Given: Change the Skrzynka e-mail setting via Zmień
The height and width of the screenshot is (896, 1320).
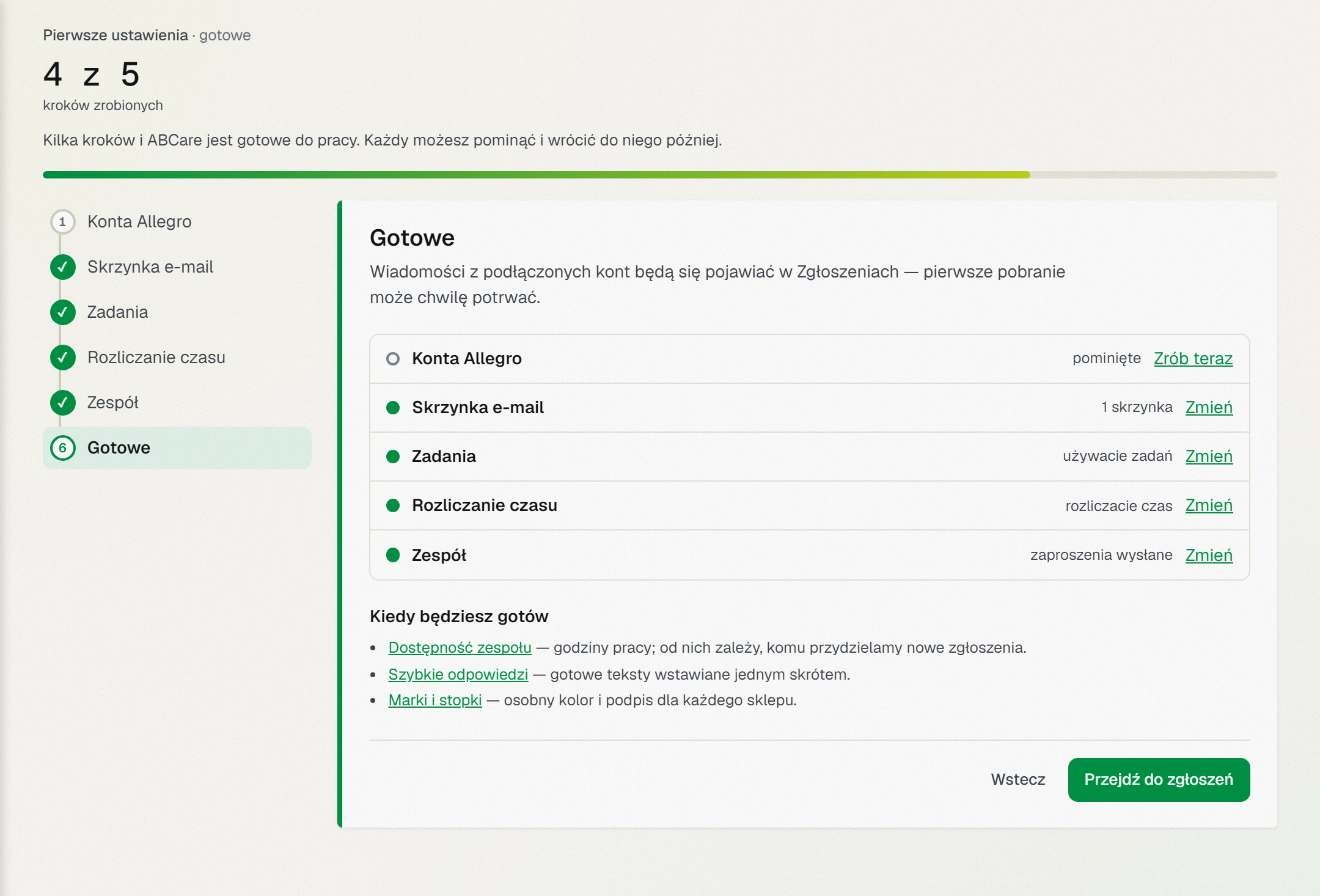Looking at the screenshot, I should pos(1209,408).
